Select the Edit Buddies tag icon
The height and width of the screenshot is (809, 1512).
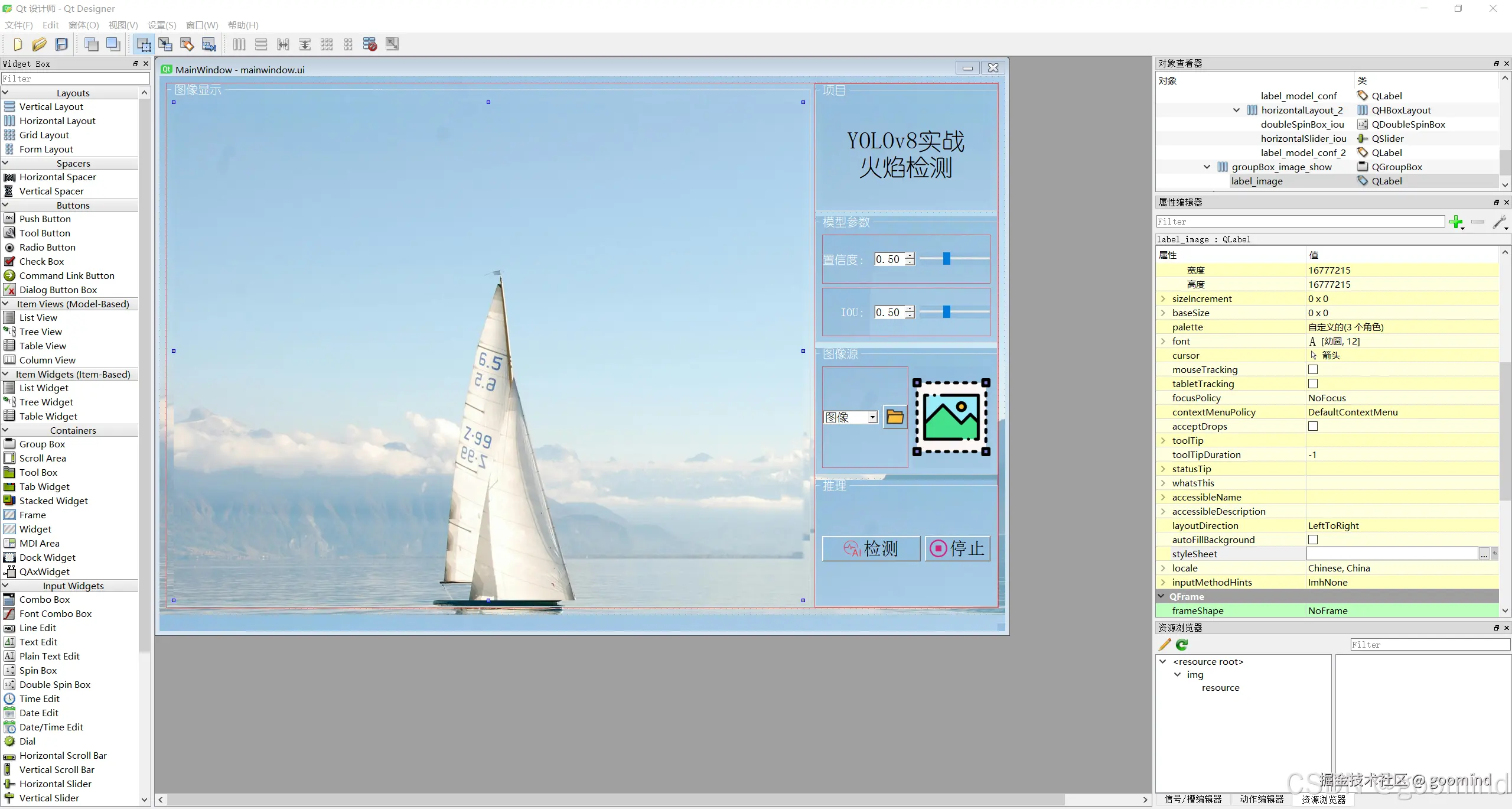tap(187, 44)
